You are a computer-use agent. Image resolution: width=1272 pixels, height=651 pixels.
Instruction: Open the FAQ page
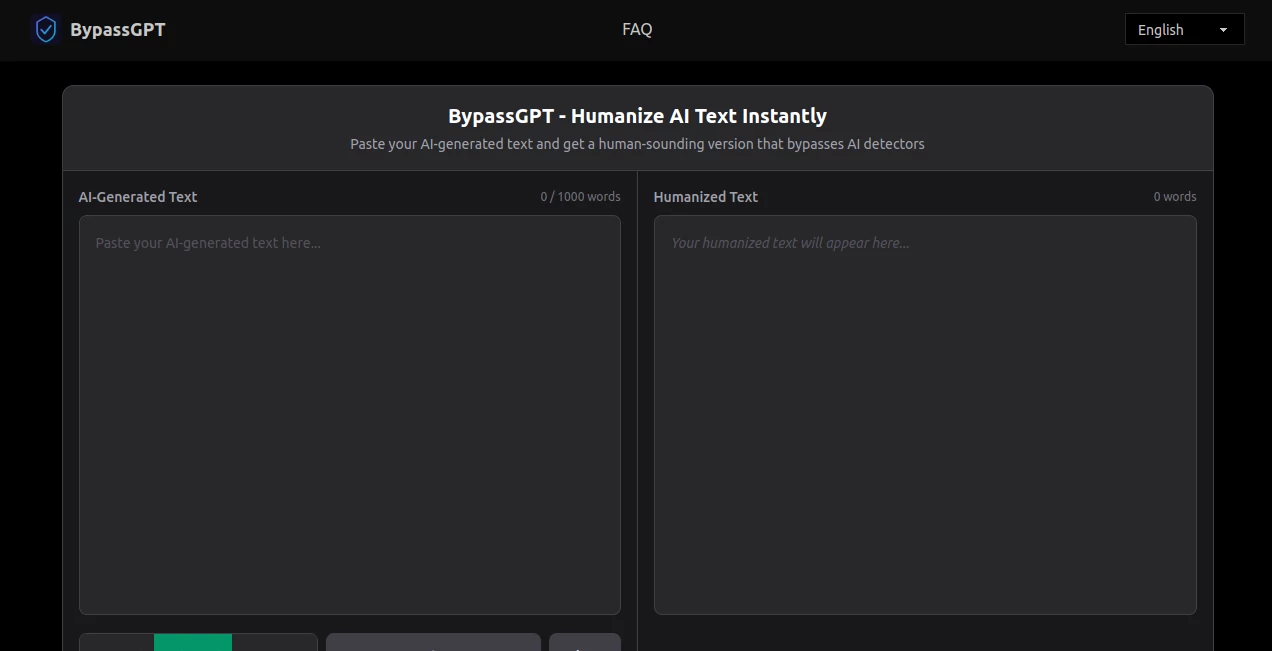pyautogui.click(x=637, y=30)
